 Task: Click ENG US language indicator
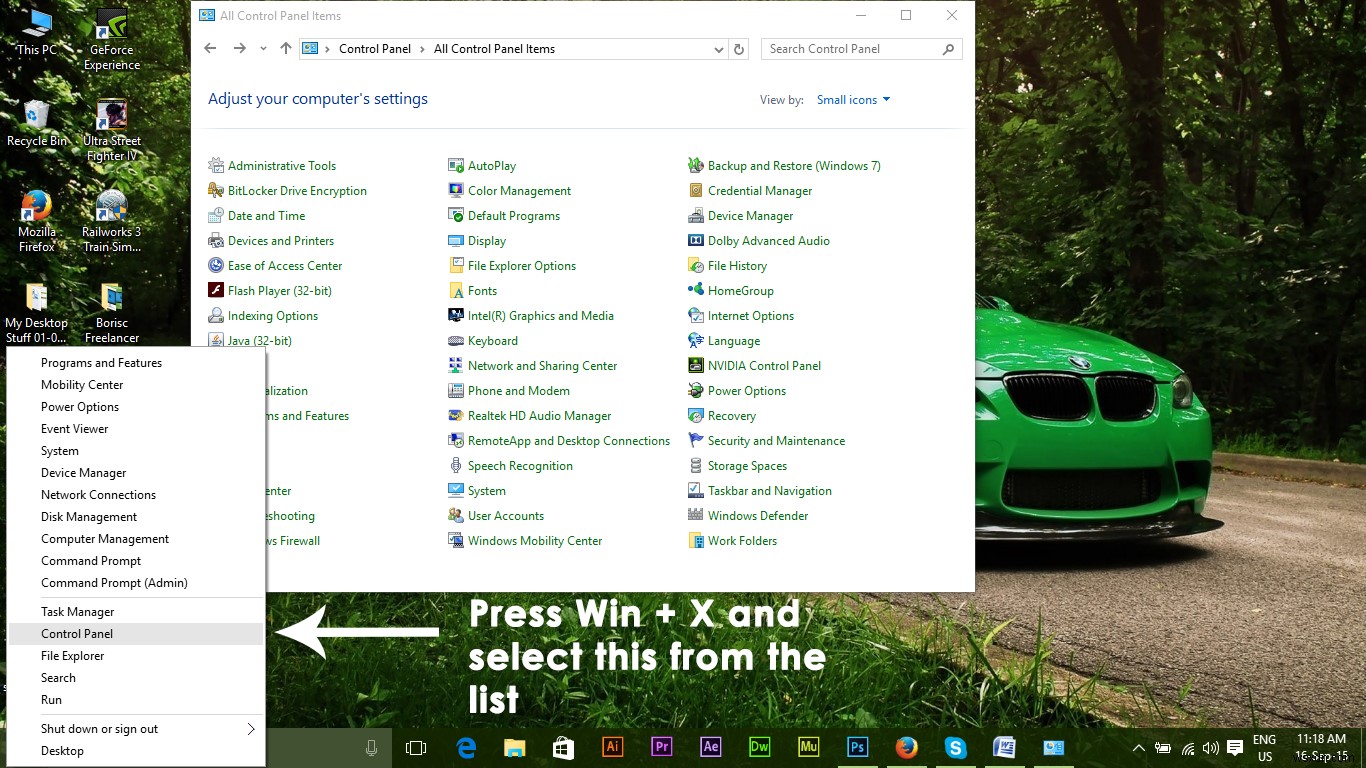pyautogui.click(x=1264, y=748)
